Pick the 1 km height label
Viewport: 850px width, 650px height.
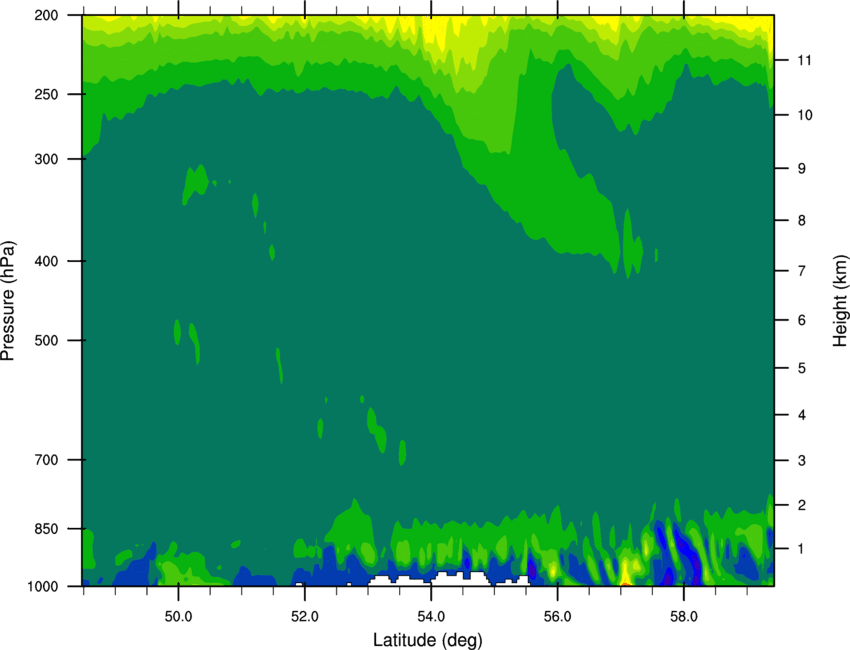pyautogui.click(x=802, y=549)
